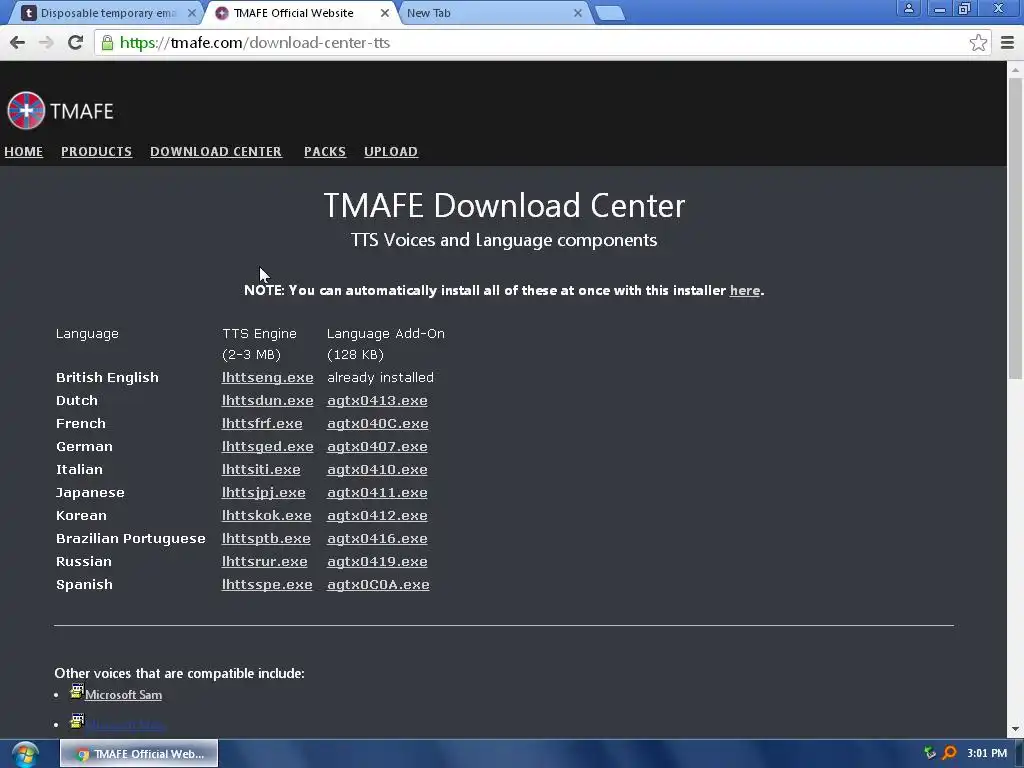Open the UPLOAD navigation item

click(391, 152)
